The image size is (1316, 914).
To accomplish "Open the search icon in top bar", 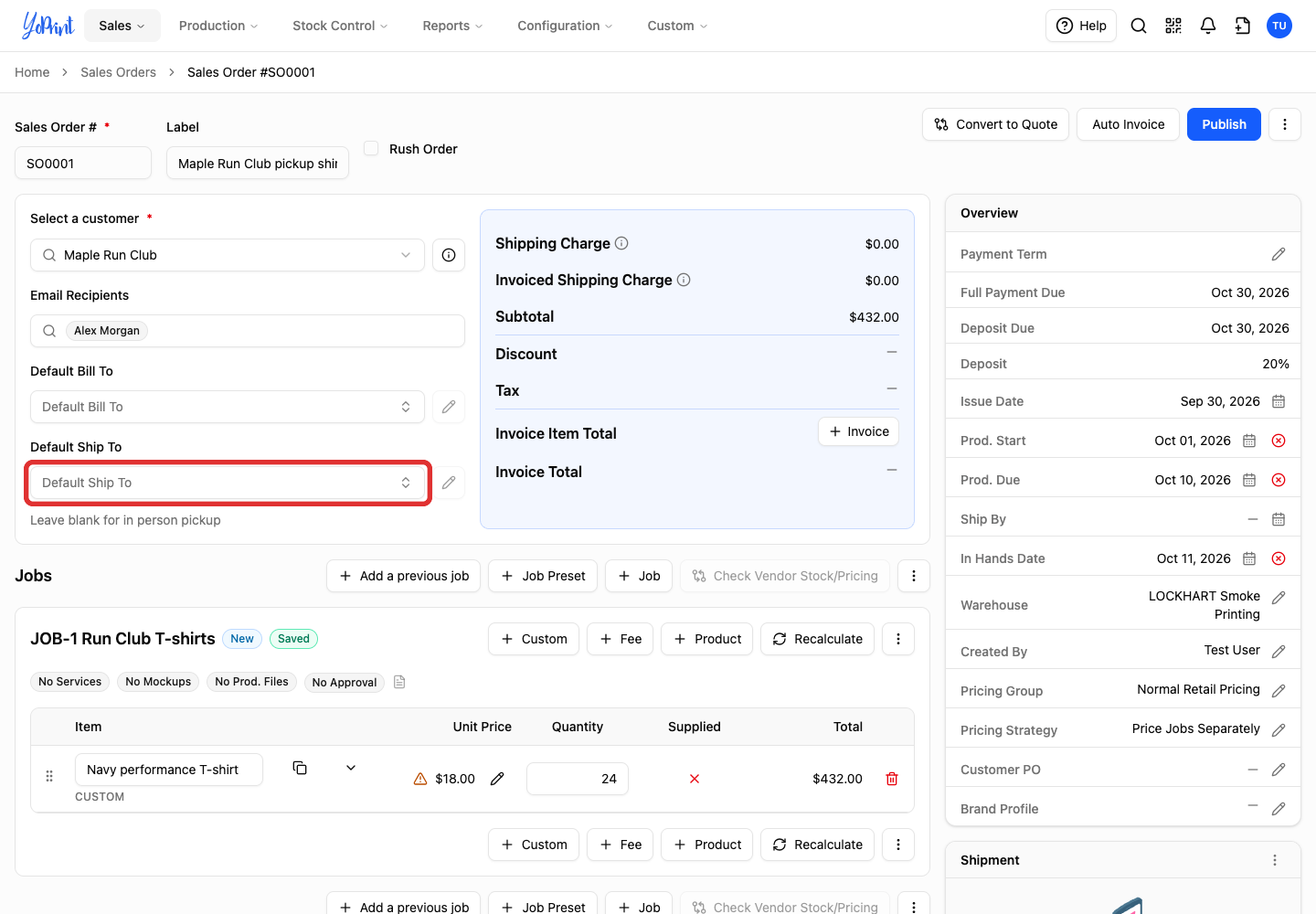I will point(1139,26).
